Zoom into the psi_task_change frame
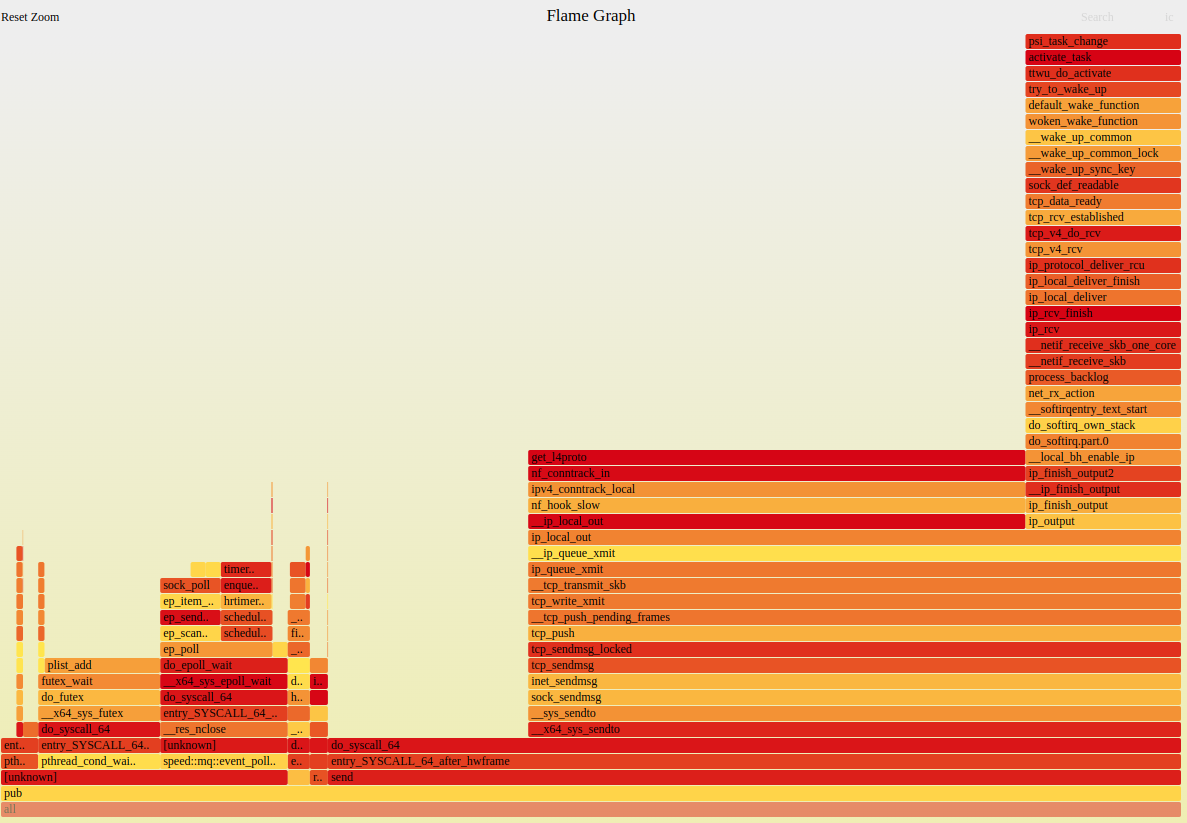1187x823 pixels. (1102, 41)
